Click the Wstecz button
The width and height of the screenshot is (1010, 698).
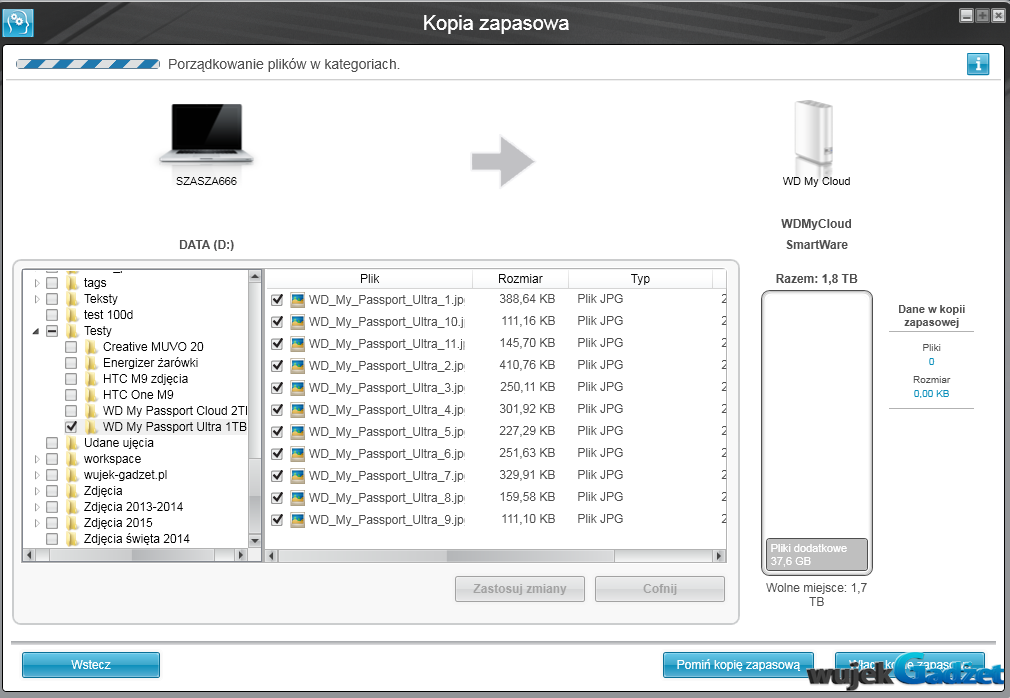tap(91, 664)
